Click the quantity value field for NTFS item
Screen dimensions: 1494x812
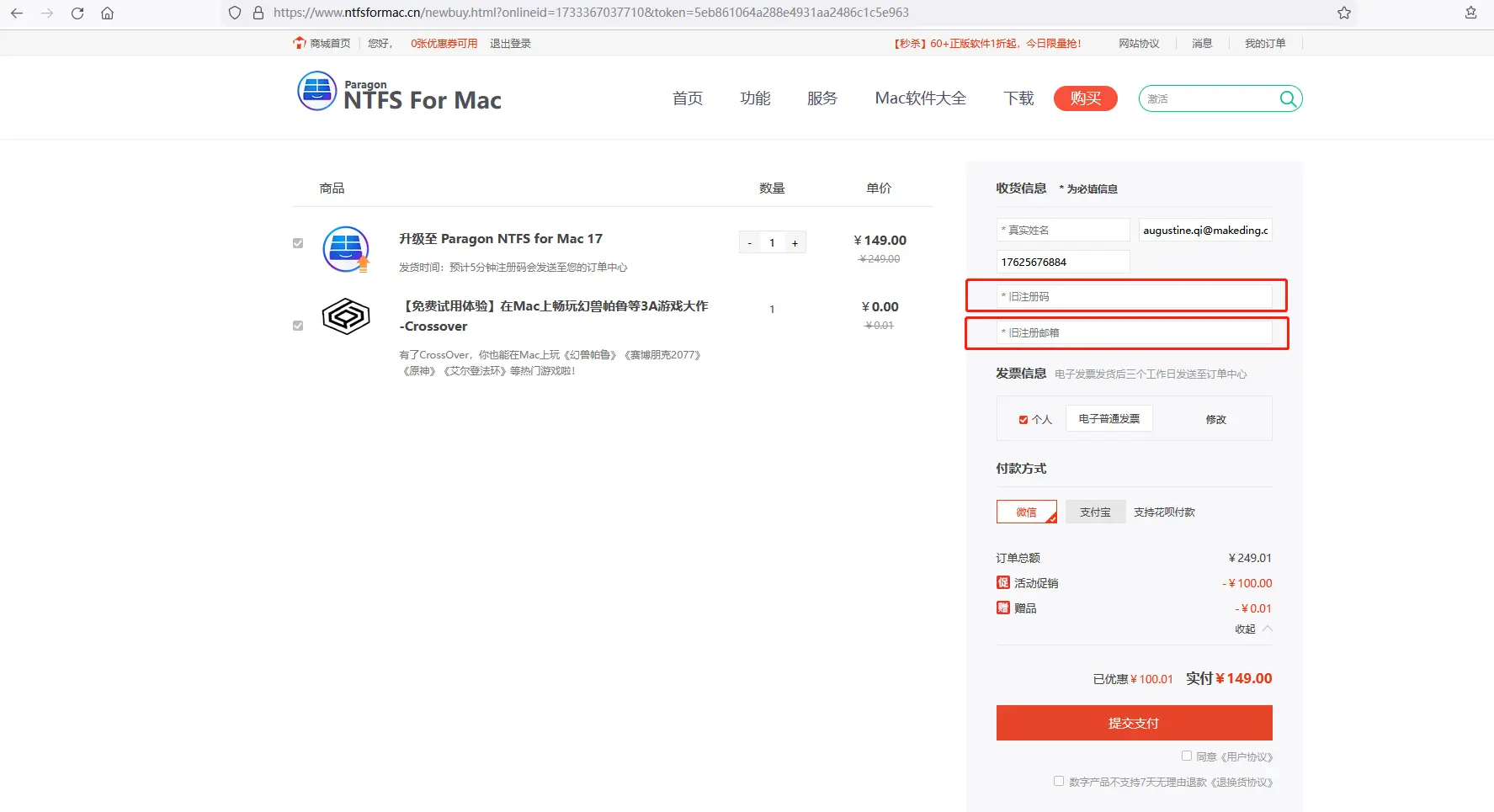click(x=772, y=243)
